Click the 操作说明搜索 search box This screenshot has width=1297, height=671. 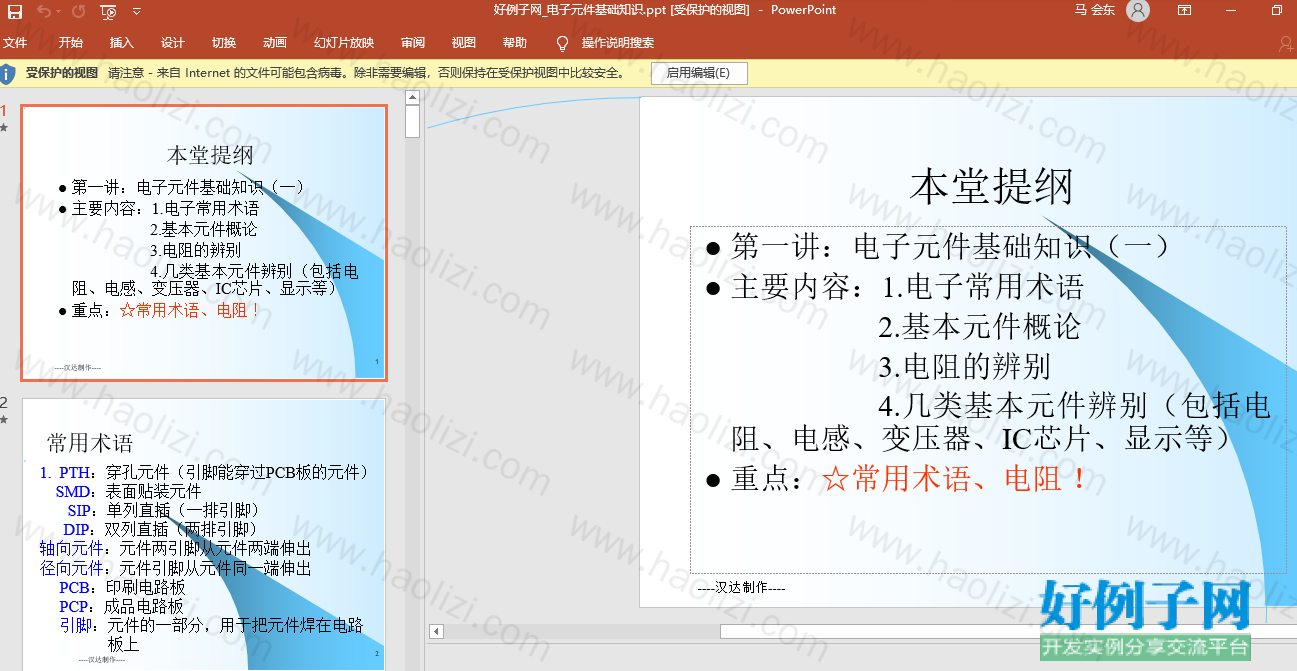click(x=618, y=43)
